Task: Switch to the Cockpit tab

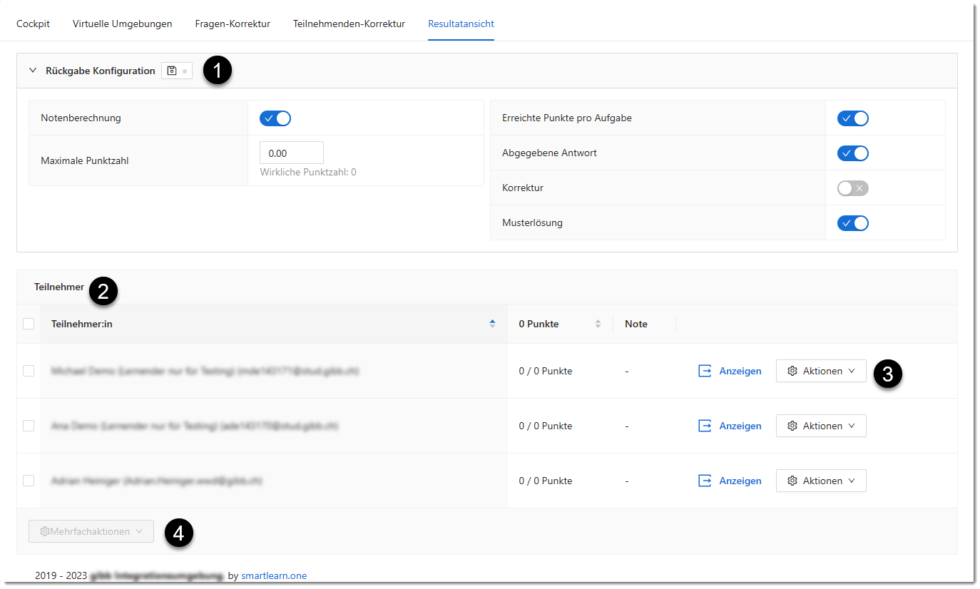Action: 32,23
